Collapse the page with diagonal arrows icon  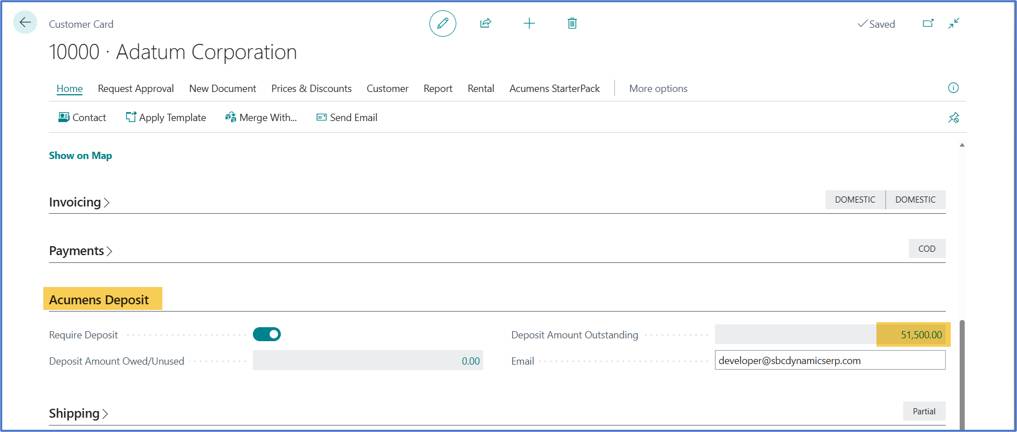953,23
